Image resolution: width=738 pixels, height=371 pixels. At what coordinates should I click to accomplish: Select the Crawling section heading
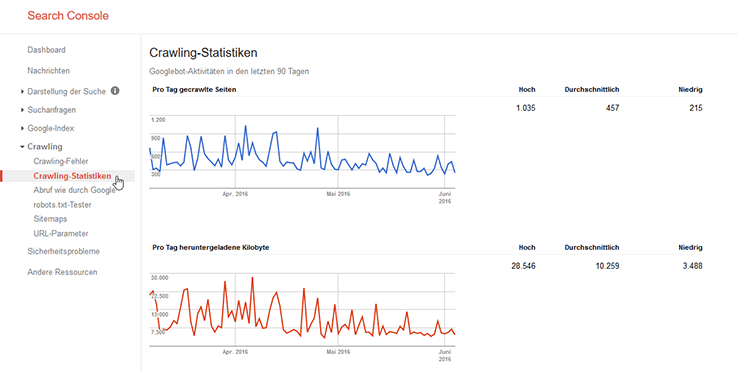point(45,147)
